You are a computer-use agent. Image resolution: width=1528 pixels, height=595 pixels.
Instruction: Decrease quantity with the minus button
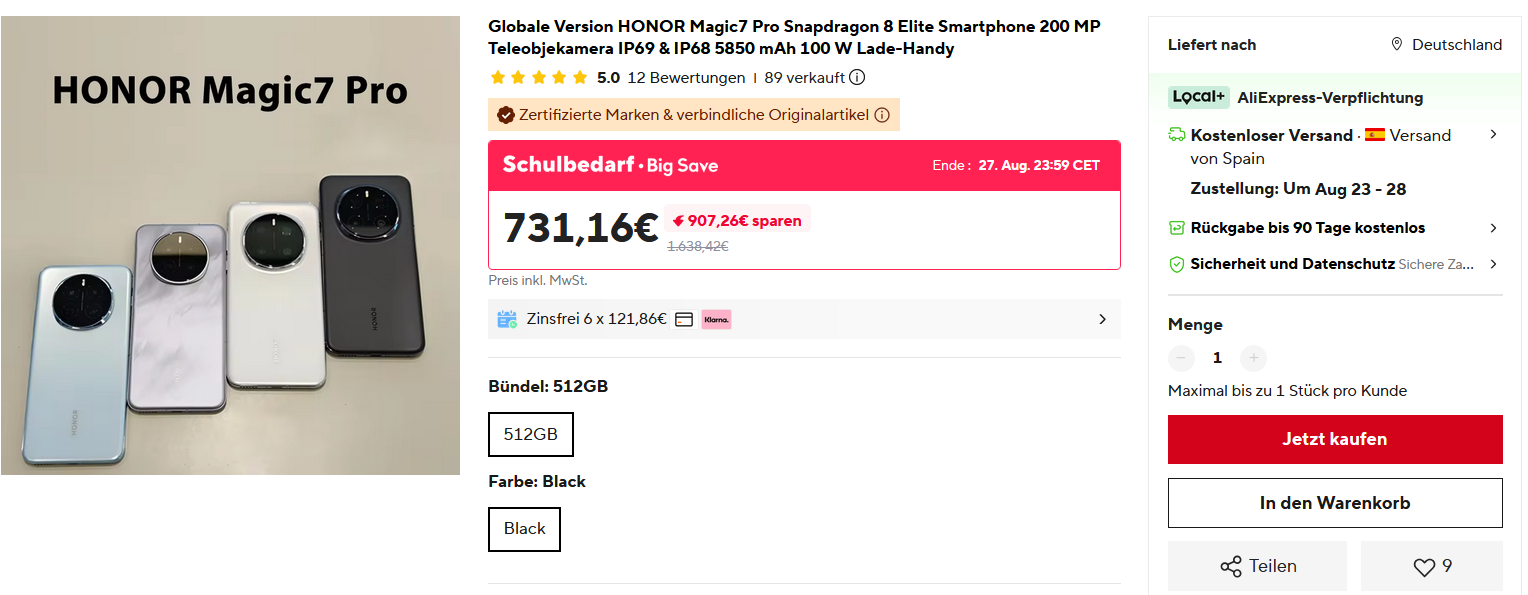1181,358
